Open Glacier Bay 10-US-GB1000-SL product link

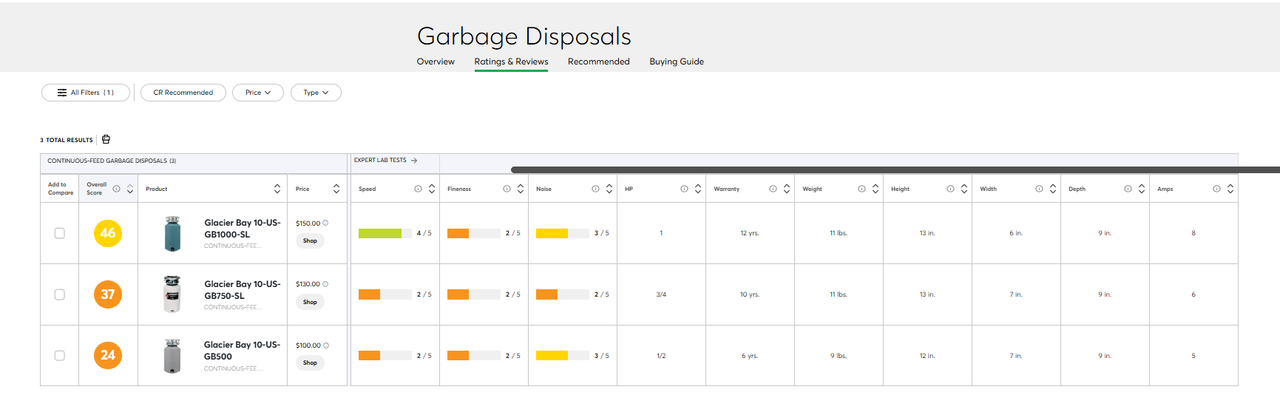[243, 229]
